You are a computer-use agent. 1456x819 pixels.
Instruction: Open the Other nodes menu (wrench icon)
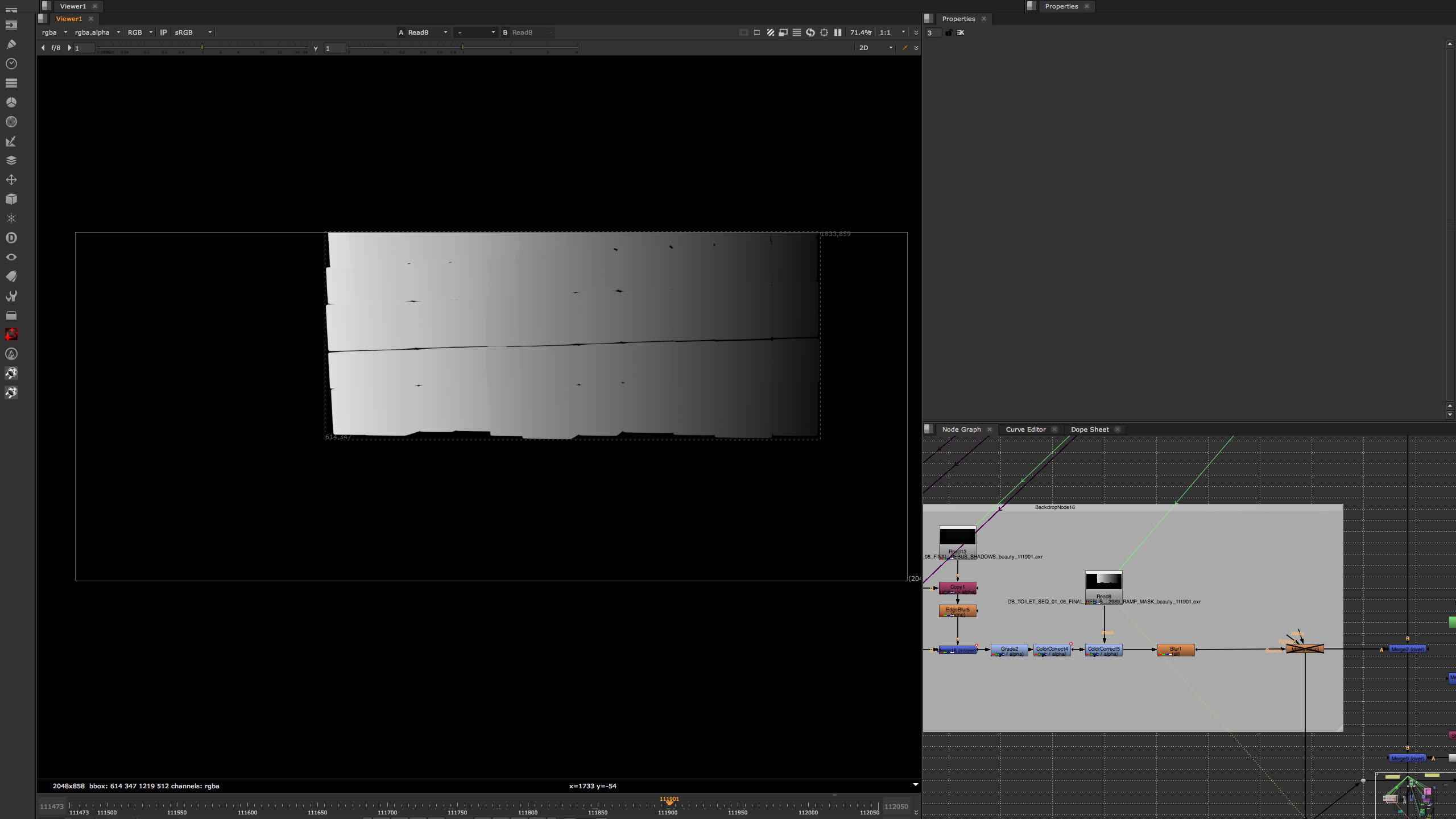[x=11, y=296]
